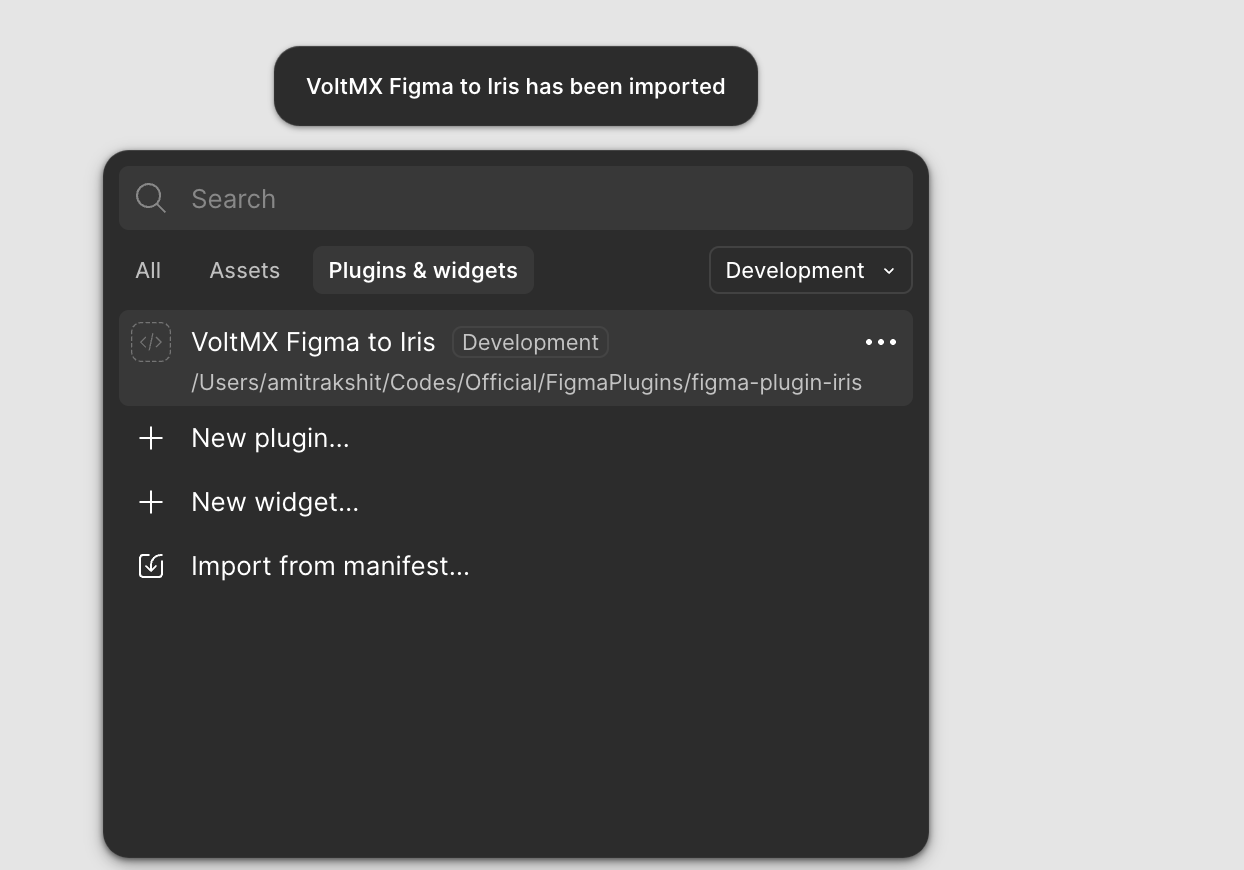Switch to the Assets tab
Screen dimensions: 1244x870
[x=245, y=270]
